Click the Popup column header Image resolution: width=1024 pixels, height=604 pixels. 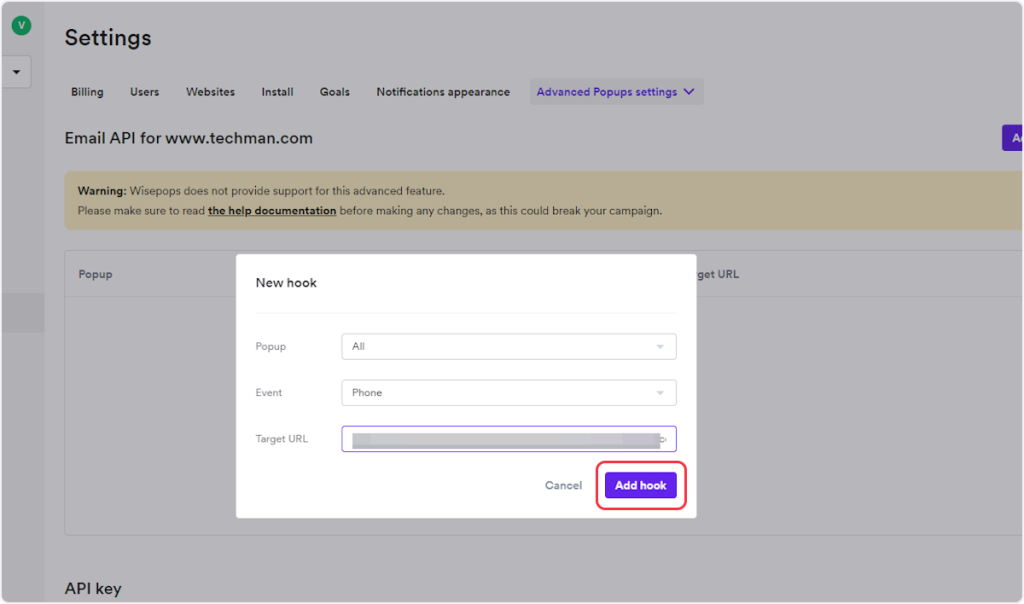pyautogui.click(x=95, y=274)
